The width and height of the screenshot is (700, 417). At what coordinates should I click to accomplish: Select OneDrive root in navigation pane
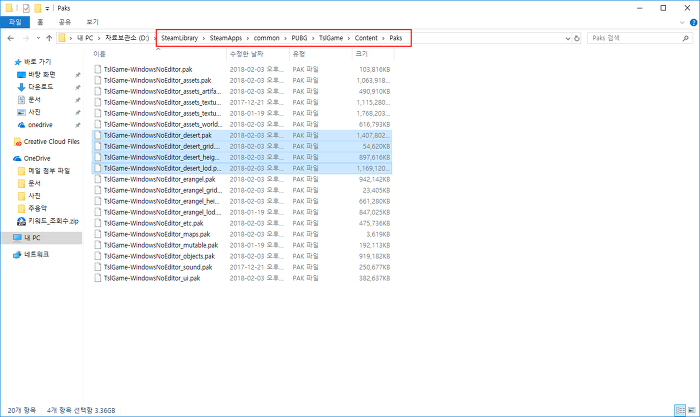pyautogui.click(x=37, y=158)
